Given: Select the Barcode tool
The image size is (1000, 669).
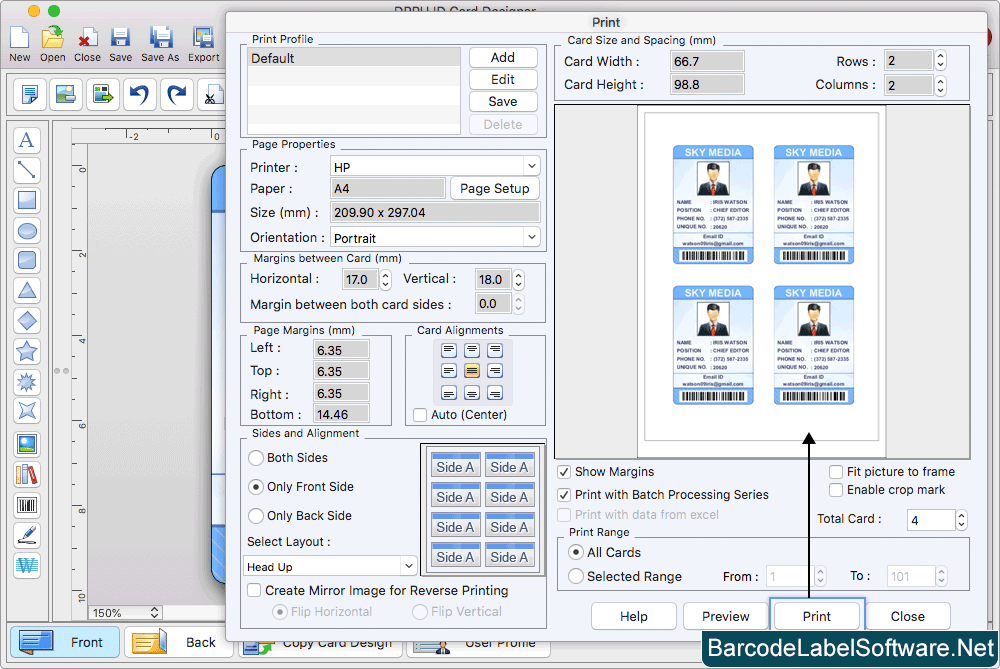Looking at the screenshot, I should 27,505.
